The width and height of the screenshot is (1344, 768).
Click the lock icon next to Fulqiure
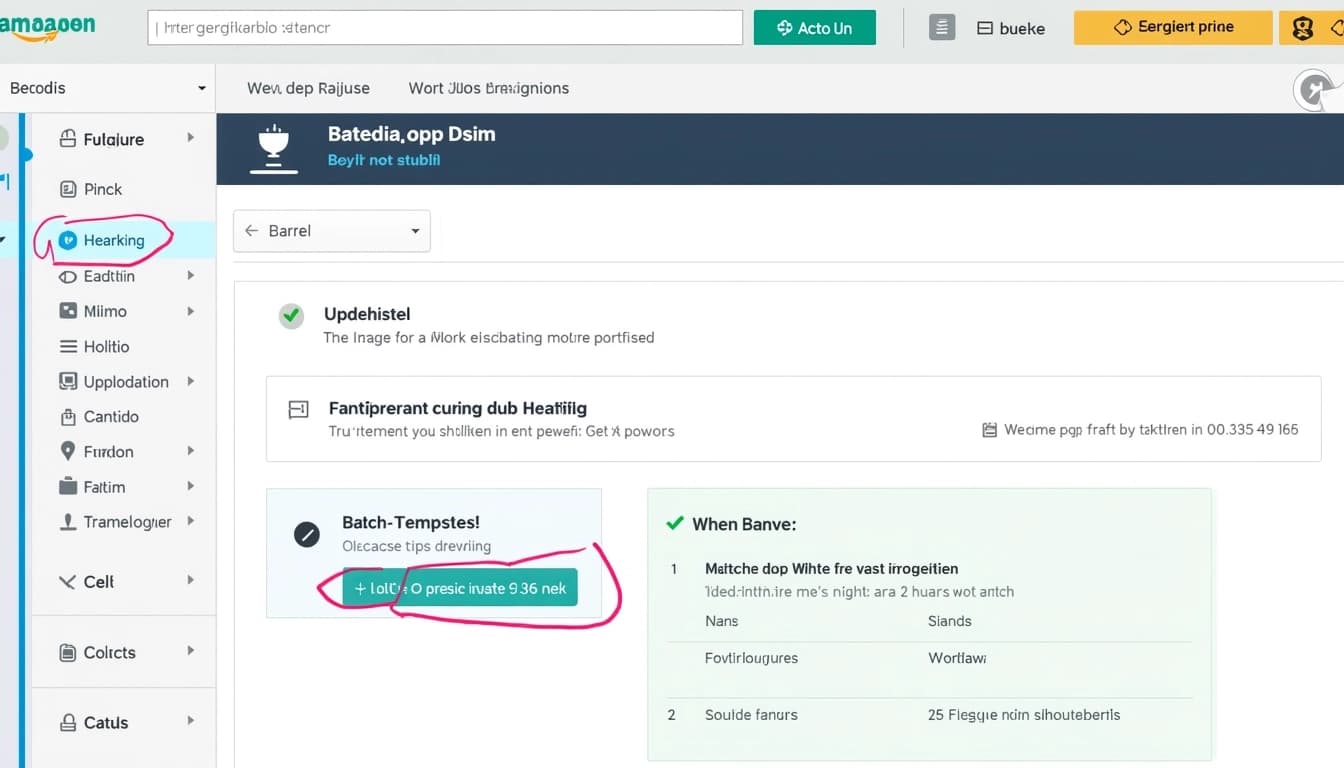(68, 139)
